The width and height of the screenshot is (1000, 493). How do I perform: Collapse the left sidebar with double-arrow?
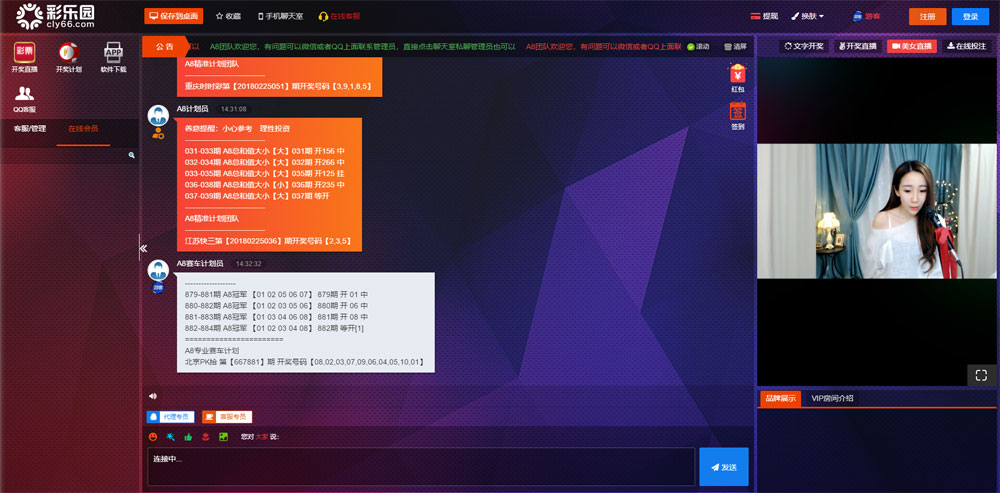(143, 248)
